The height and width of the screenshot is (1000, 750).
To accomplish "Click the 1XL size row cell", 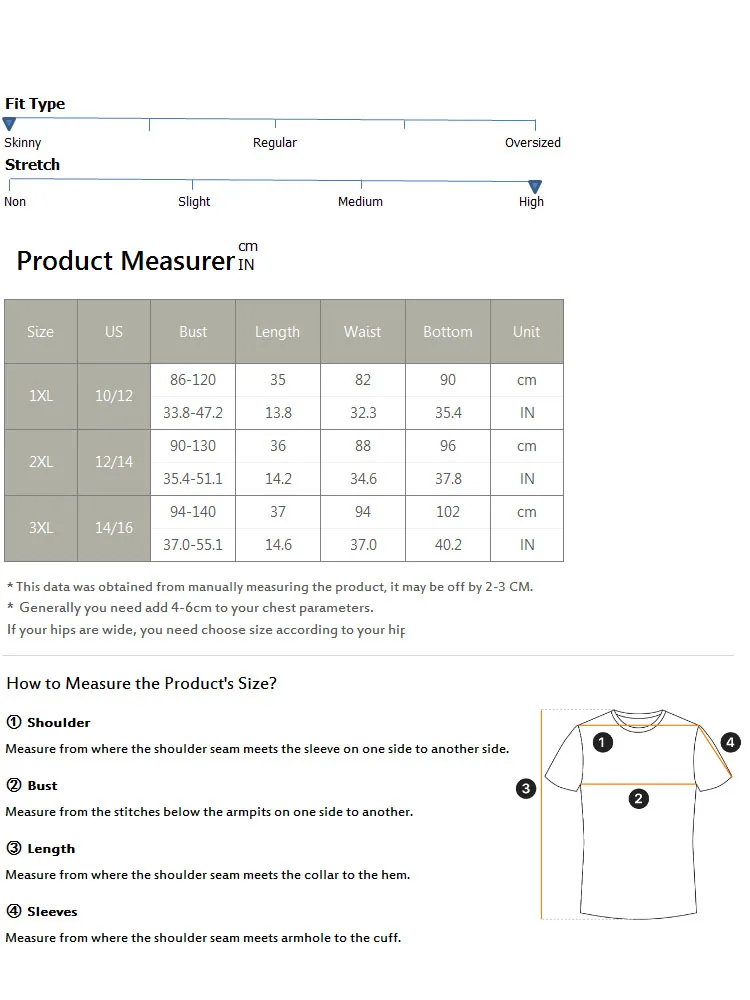I will click(x=41, y=396).
